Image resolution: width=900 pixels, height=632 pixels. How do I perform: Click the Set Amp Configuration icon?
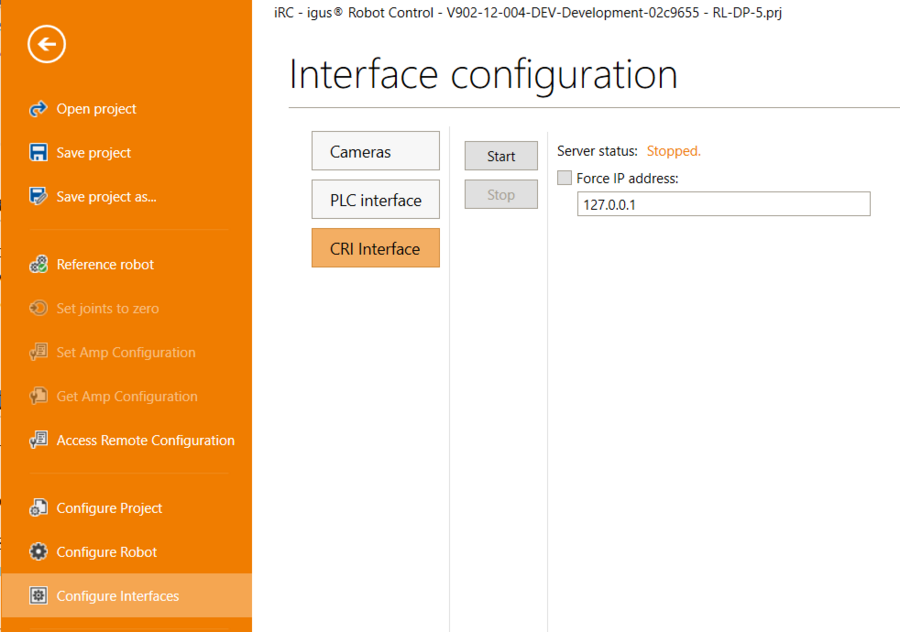click(x=38, y=352)
